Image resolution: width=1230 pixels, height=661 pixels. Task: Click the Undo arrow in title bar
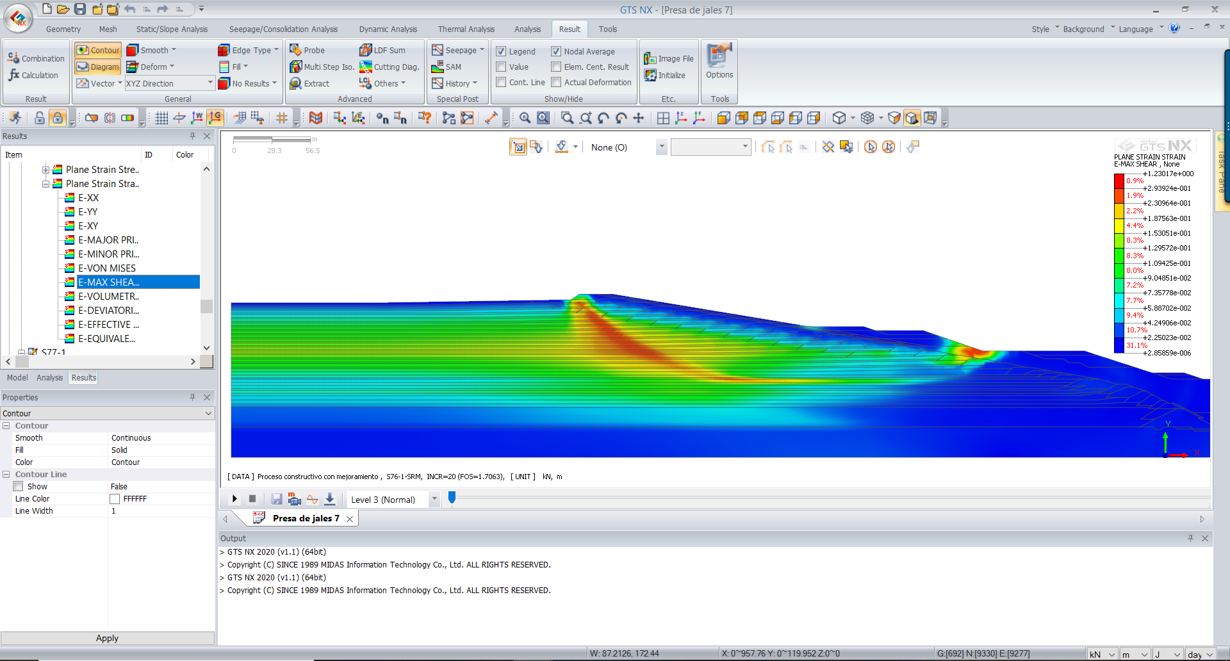coord(130,9)
